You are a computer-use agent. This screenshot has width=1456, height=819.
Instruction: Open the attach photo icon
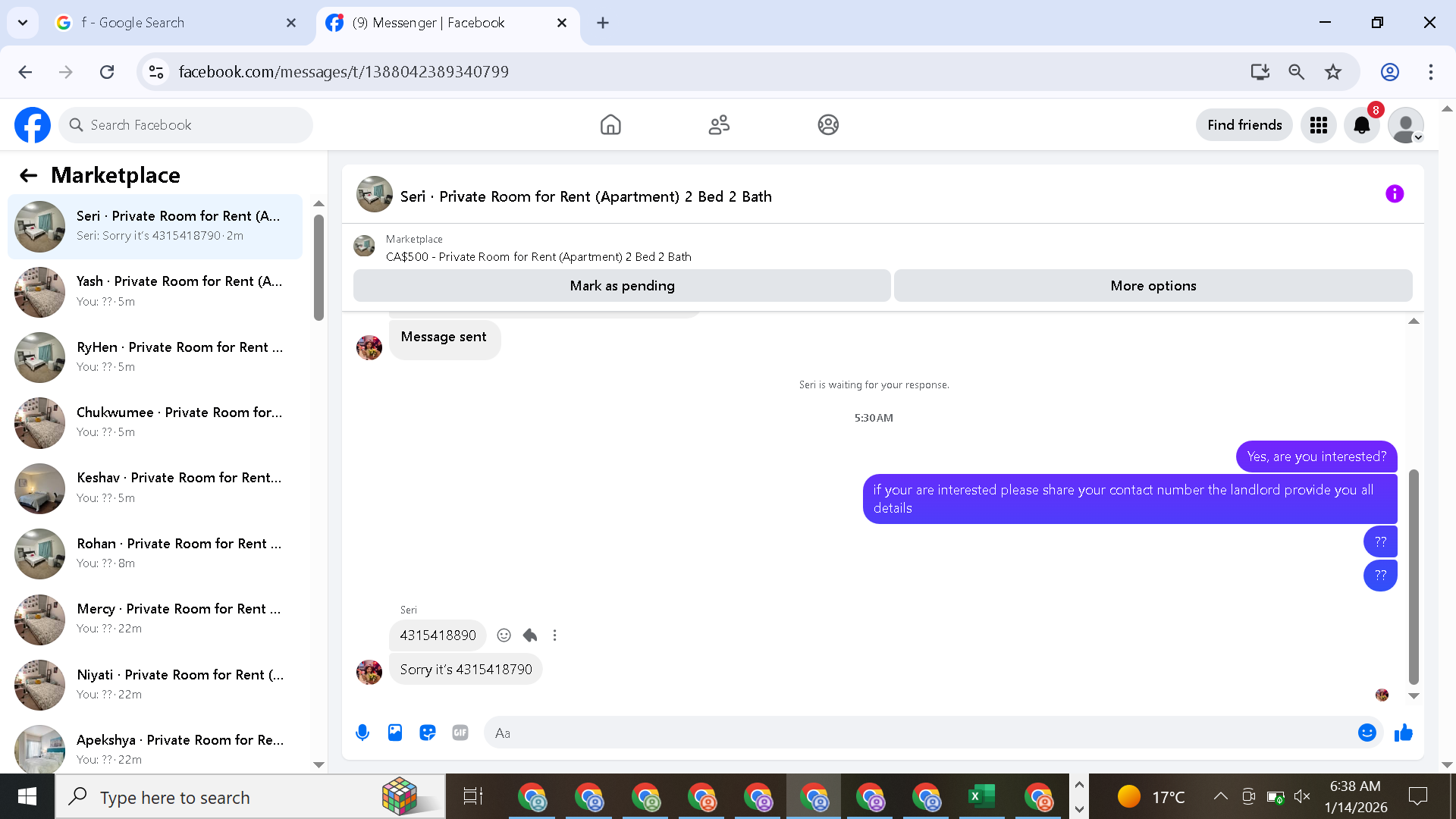(x=395, y=733)
